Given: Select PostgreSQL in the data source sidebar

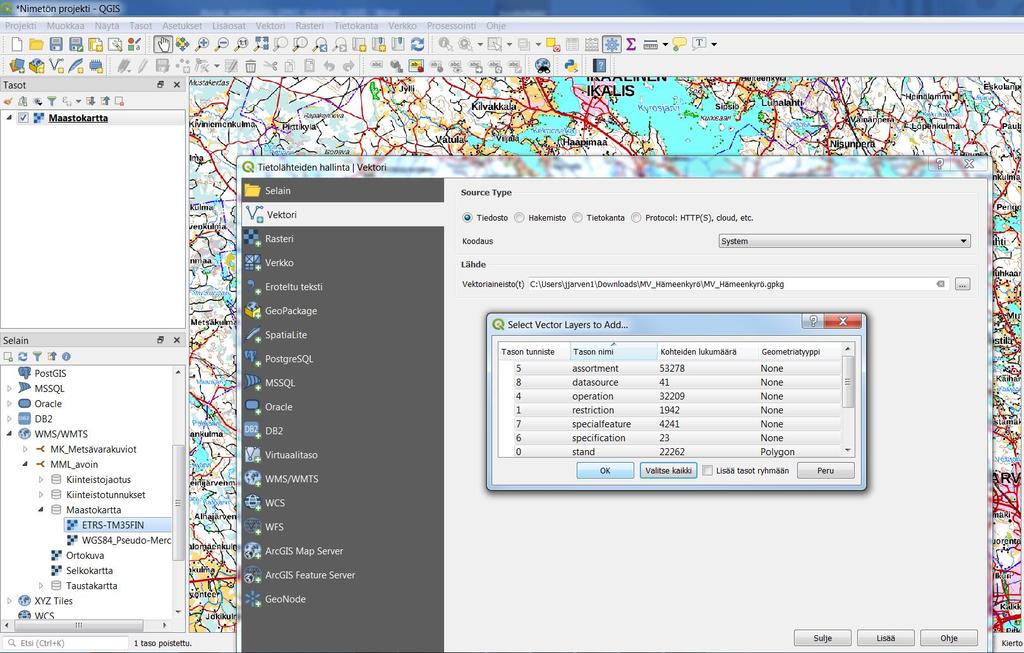Looking at the screenshot, I should tap(343, 358).
